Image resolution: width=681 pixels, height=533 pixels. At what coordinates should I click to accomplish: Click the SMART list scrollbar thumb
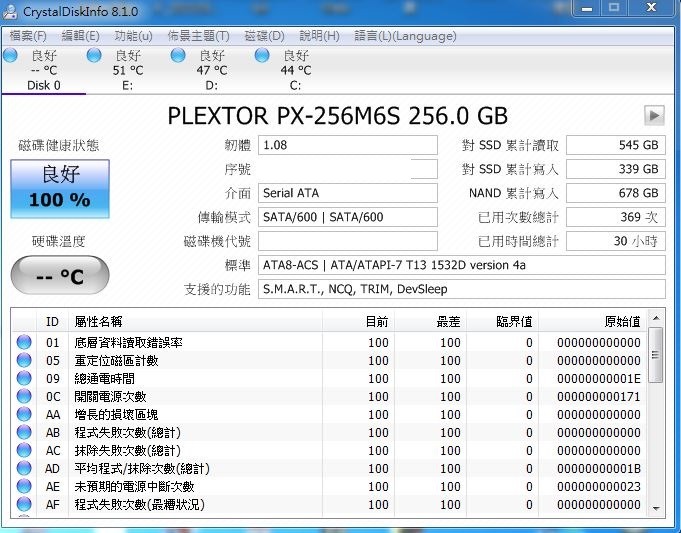pyautogui.click(x=656, y=355)
